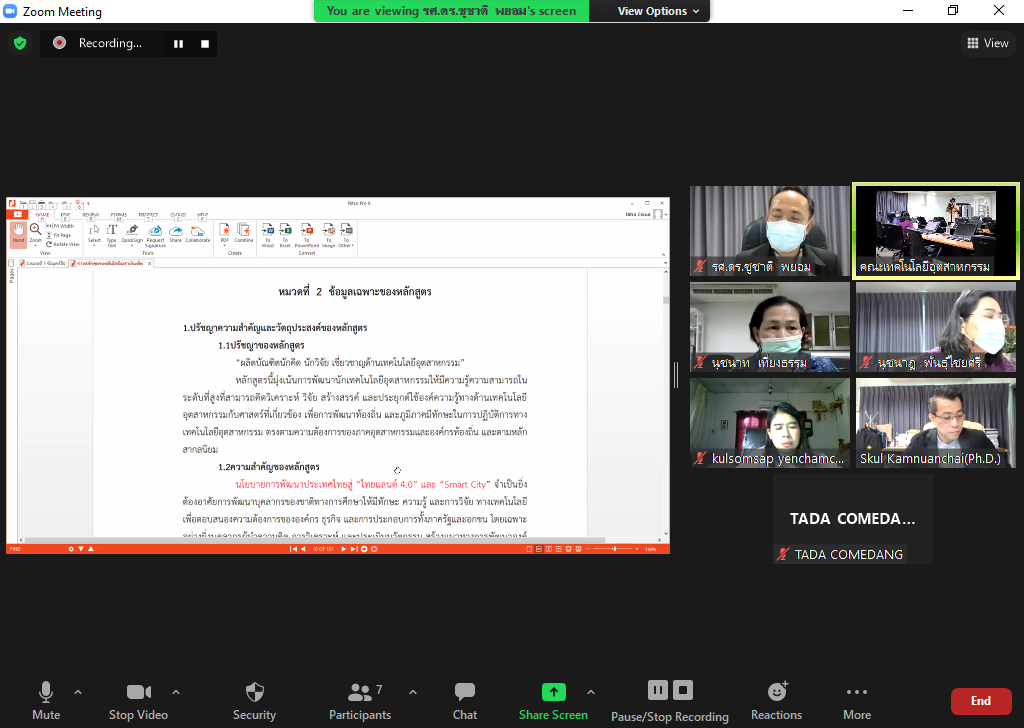1024x728 pixels.
Task: Open the Participants panel
Action: click(360, 700)
